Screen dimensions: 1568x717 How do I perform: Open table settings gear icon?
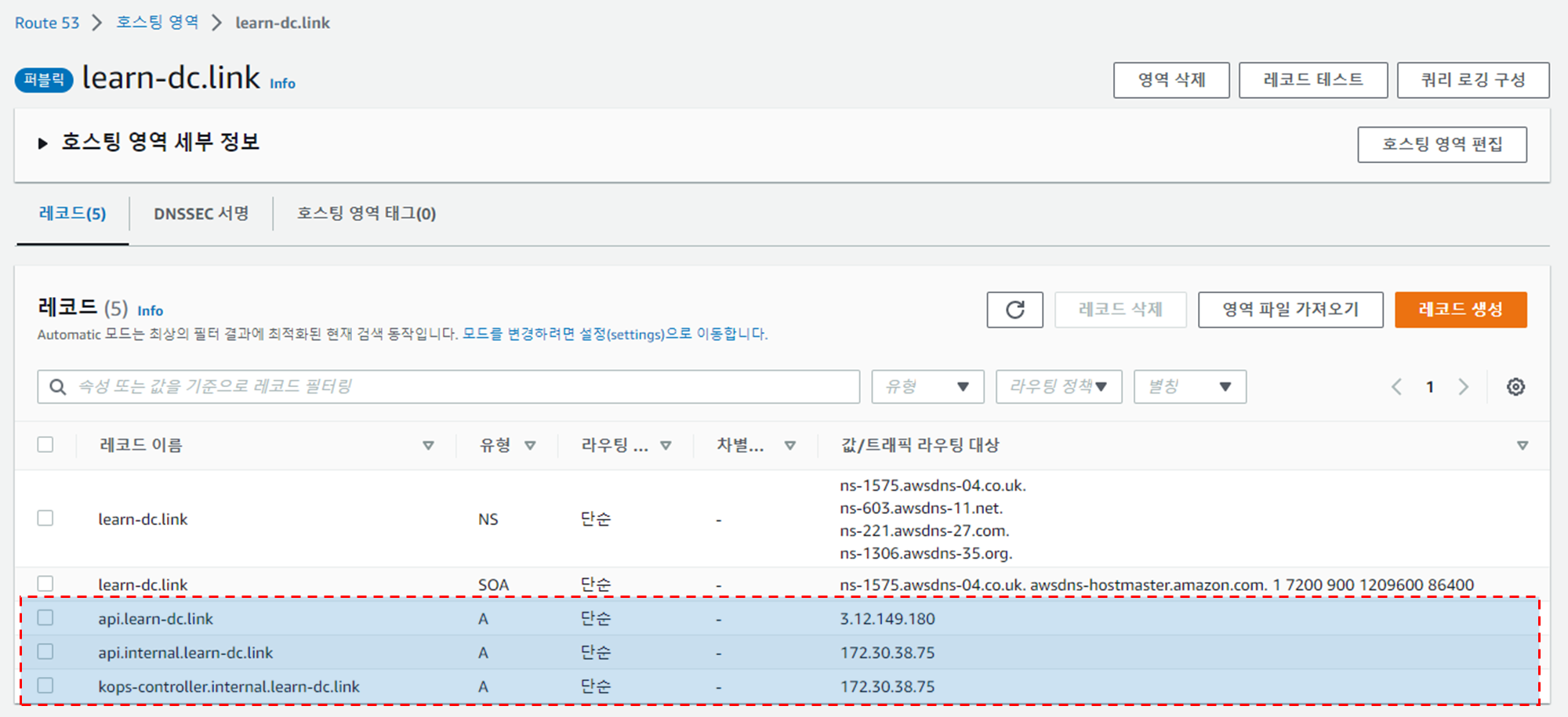point(1515,386)
